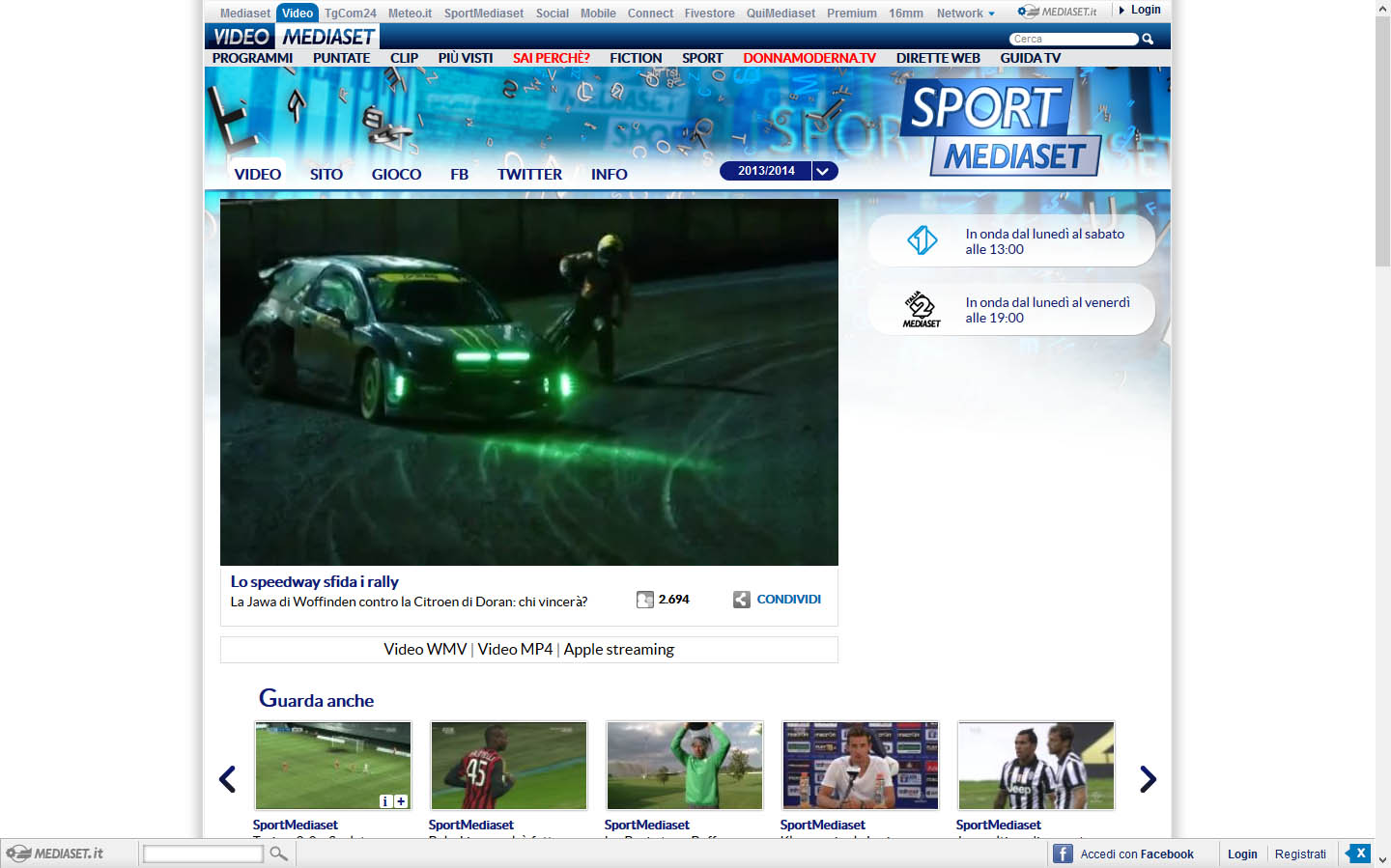Choose Video WMV format link

[425, 650]
